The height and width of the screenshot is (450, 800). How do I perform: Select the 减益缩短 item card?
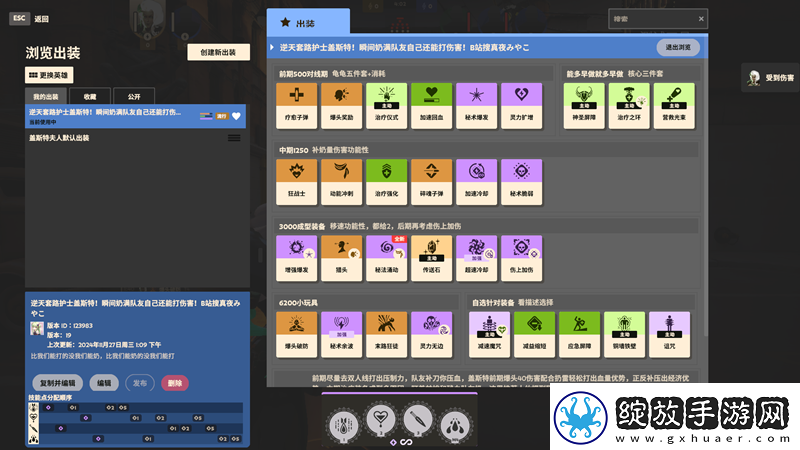(534, 334)
